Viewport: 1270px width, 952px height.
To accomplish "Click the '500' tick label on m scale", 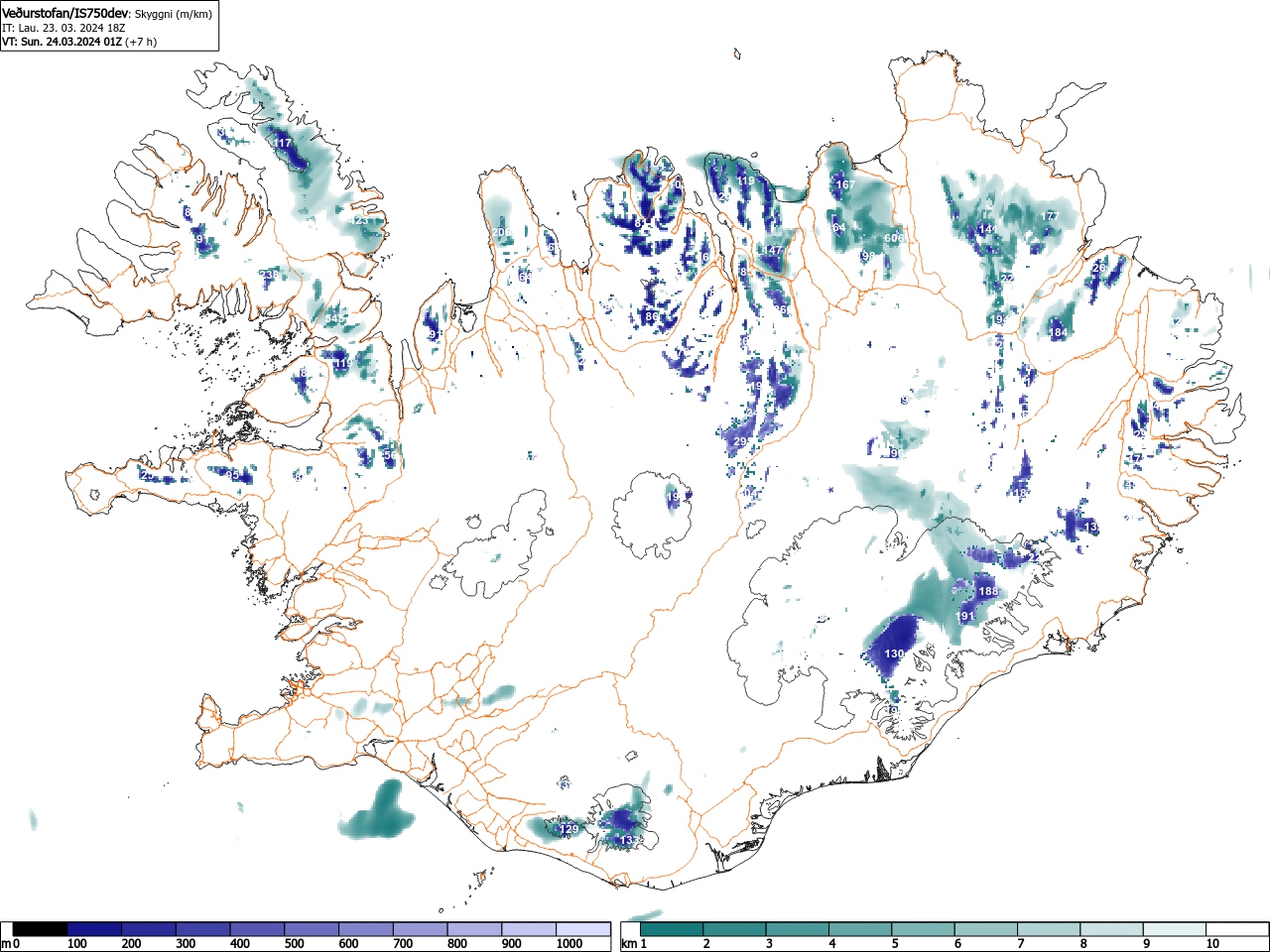I will (294, 944).
